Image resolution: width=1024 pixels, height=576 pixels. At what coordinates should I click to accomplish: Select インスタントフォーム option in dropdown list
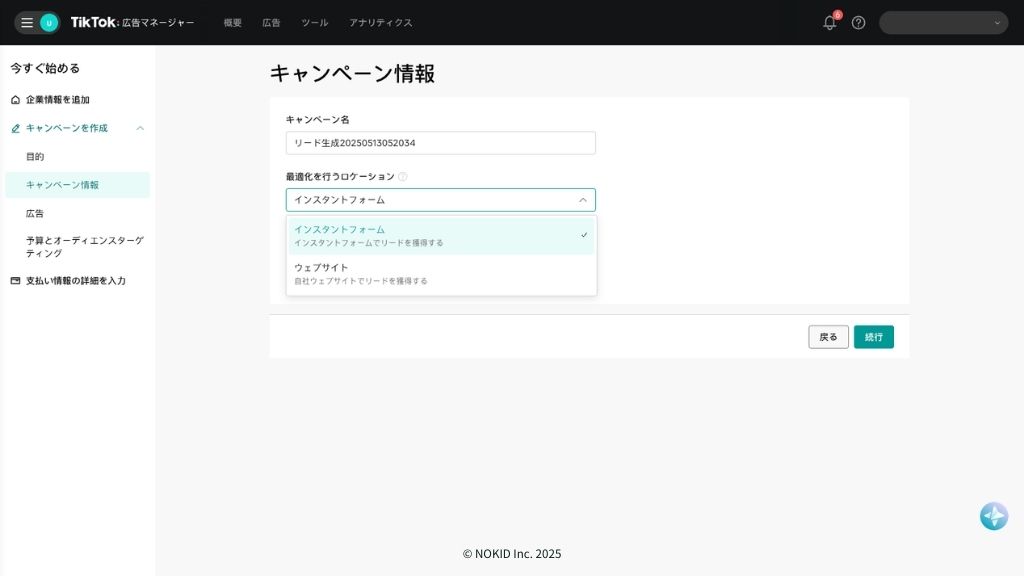[x=441, y=236]
